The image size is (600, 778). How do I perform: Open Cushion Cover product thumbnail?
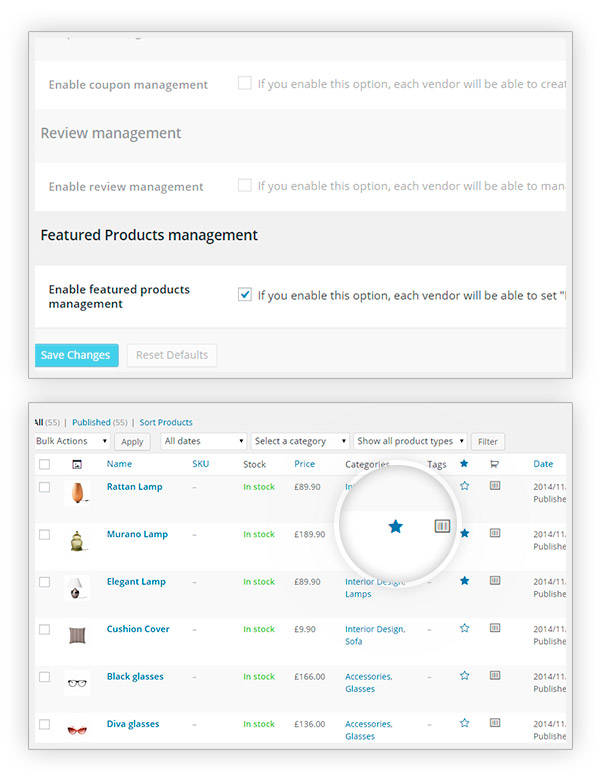point(77,635)
